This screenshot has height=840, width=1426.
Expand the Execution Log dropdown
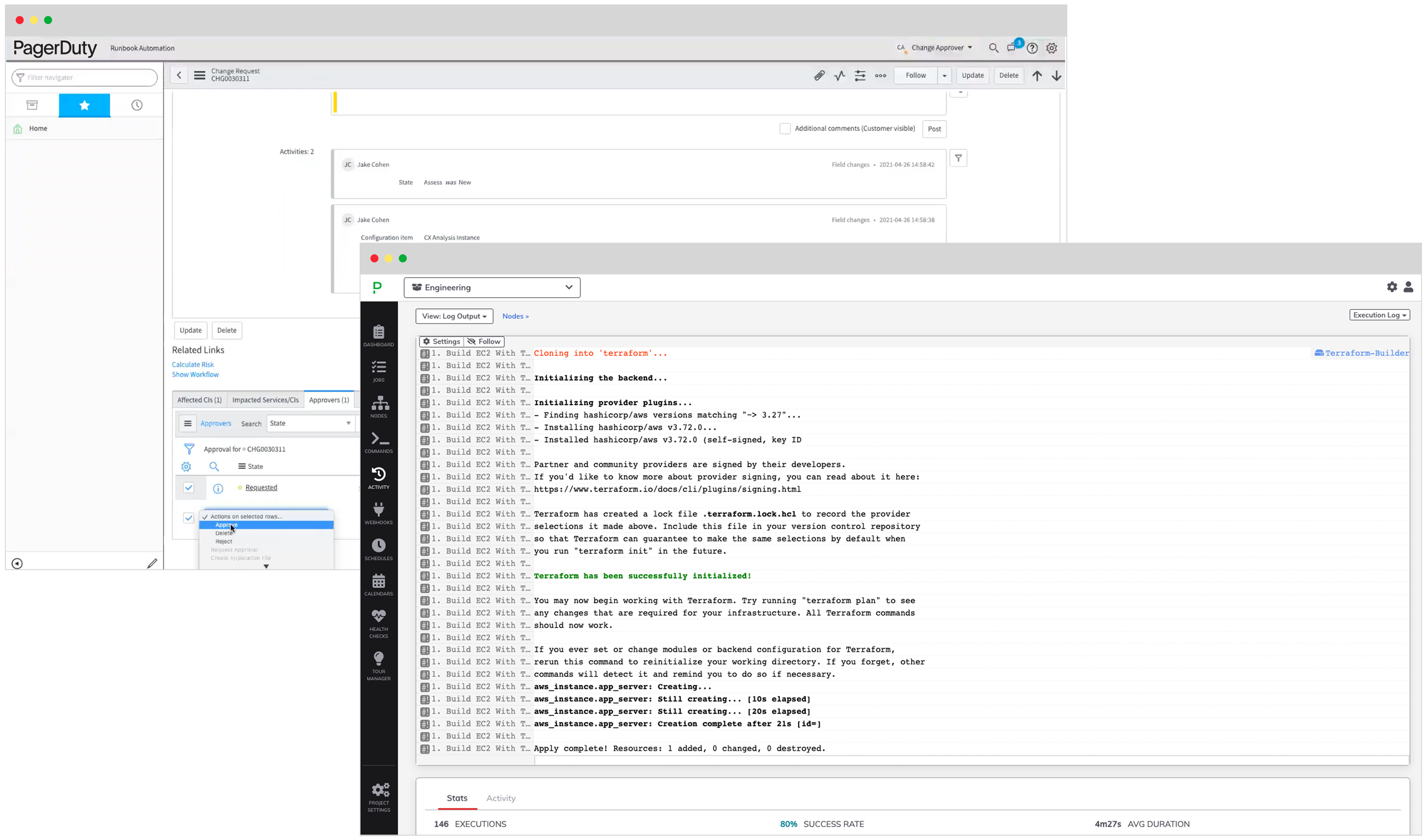(x=1380, y=315)
